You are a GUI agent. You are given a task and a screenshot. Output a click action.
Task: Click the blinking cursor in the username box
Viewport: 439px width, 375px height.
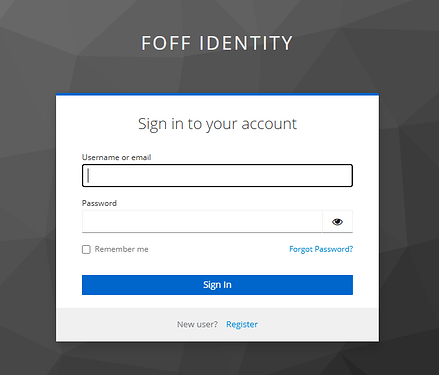88,175
